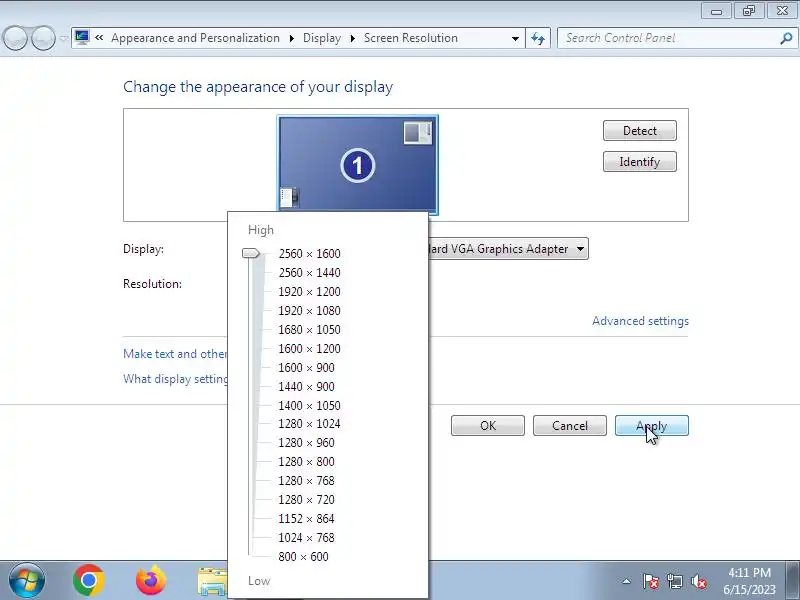
Task: Open Advanced settings link
Action: (x=640, y=321)
